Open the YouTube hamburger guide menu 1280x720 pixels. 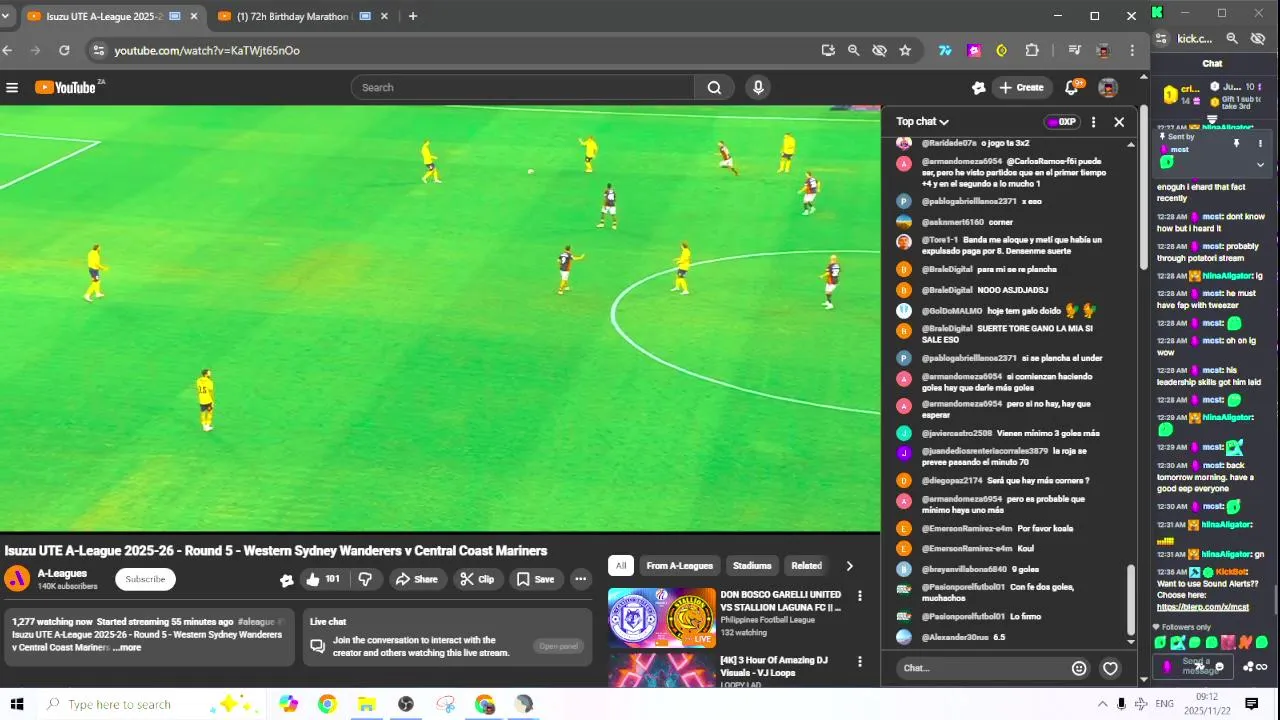tap(12, 88)
